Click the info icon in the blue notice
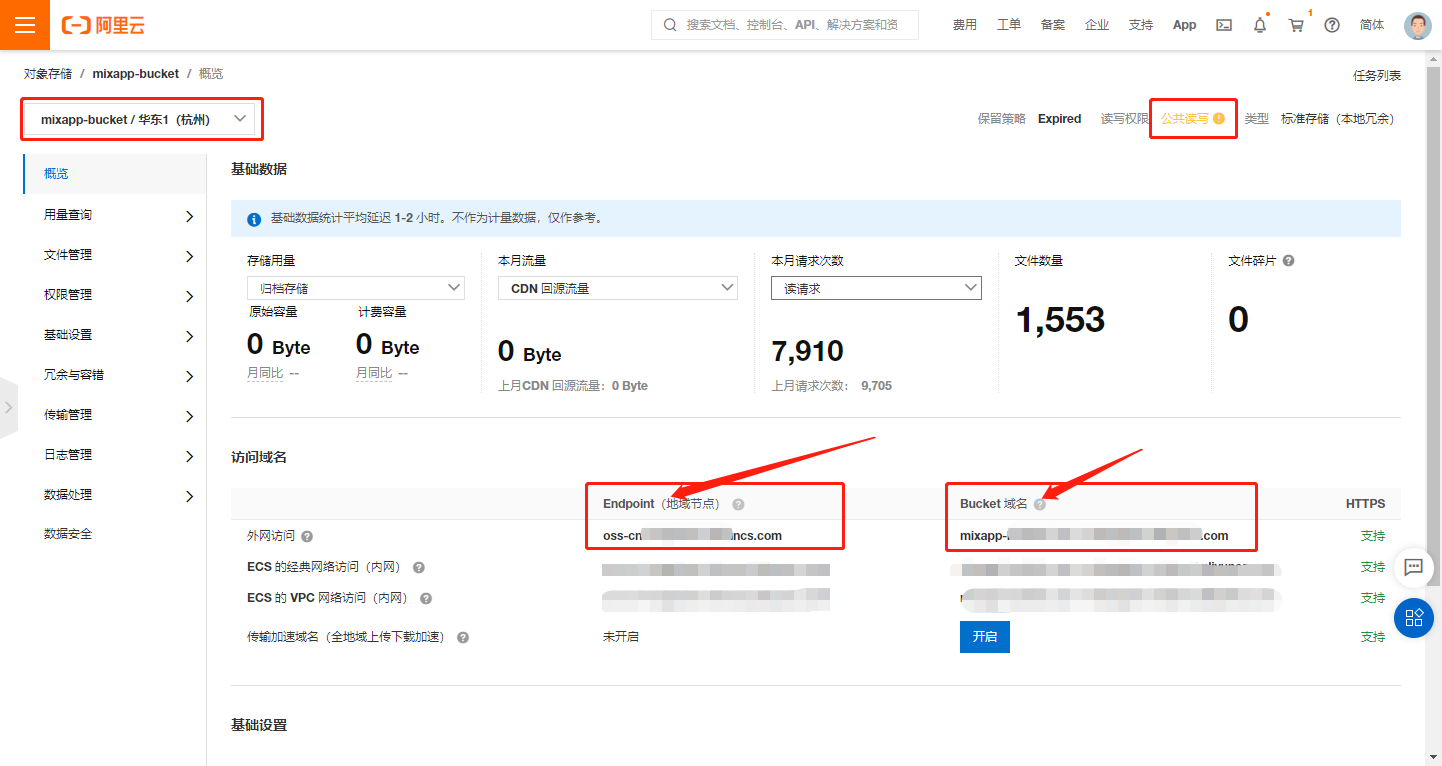Image resolution: width=1442 pixels, height=766 pixels. (x=254, y=219)
